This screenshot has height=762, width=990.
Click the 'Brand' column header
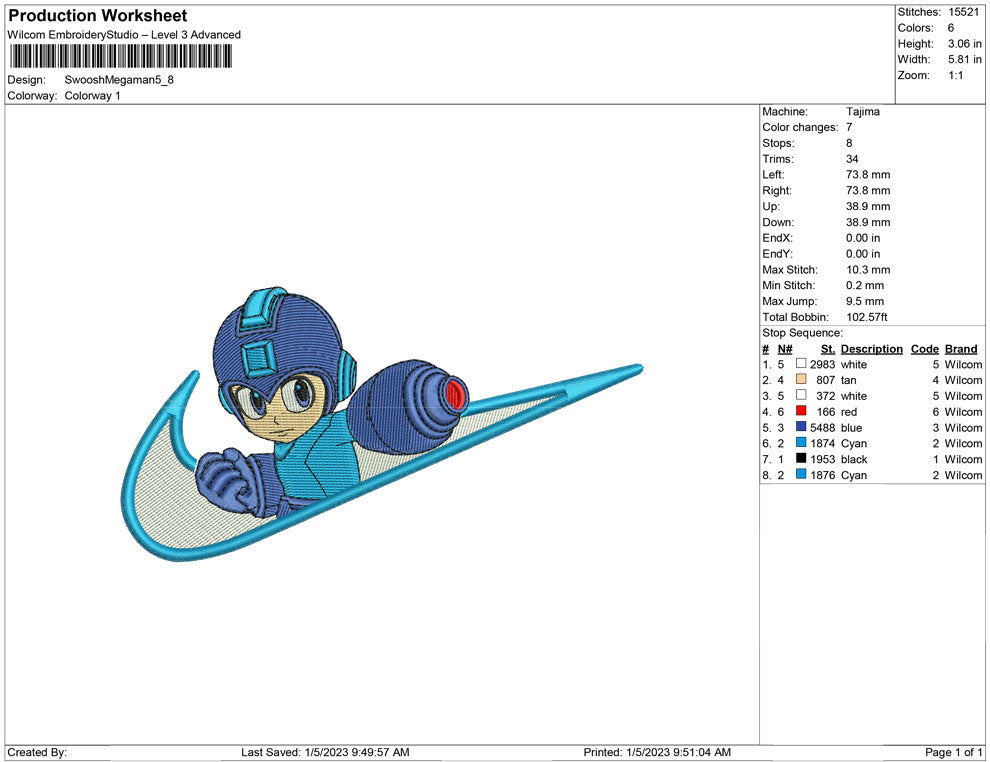961,348
